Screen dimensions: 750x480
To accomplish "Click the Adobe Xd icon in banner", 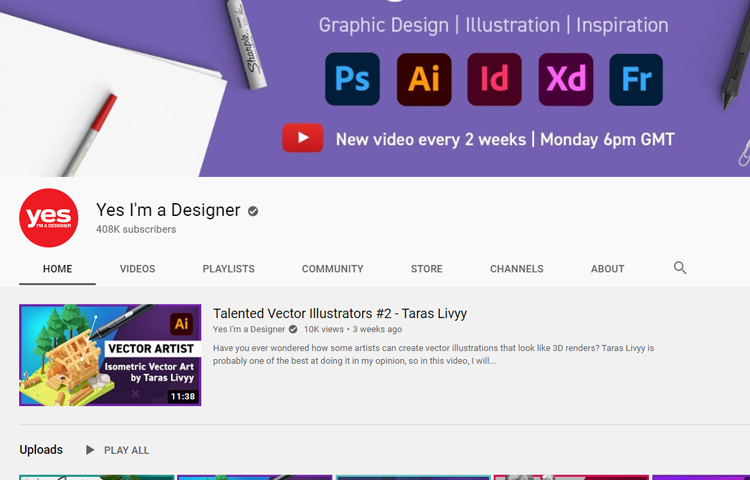I will (x=566, y=79).
